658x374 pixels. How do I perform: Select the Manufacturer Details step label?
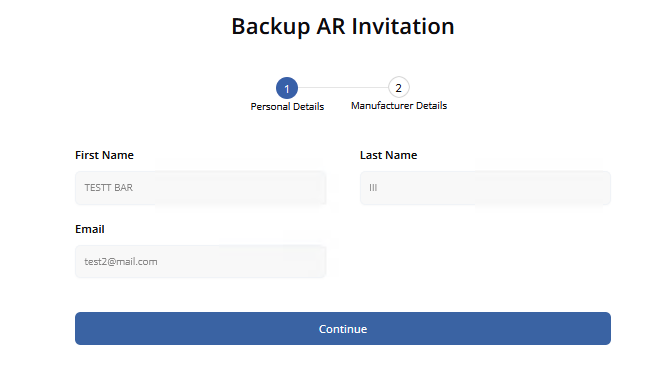pos(399,106)
